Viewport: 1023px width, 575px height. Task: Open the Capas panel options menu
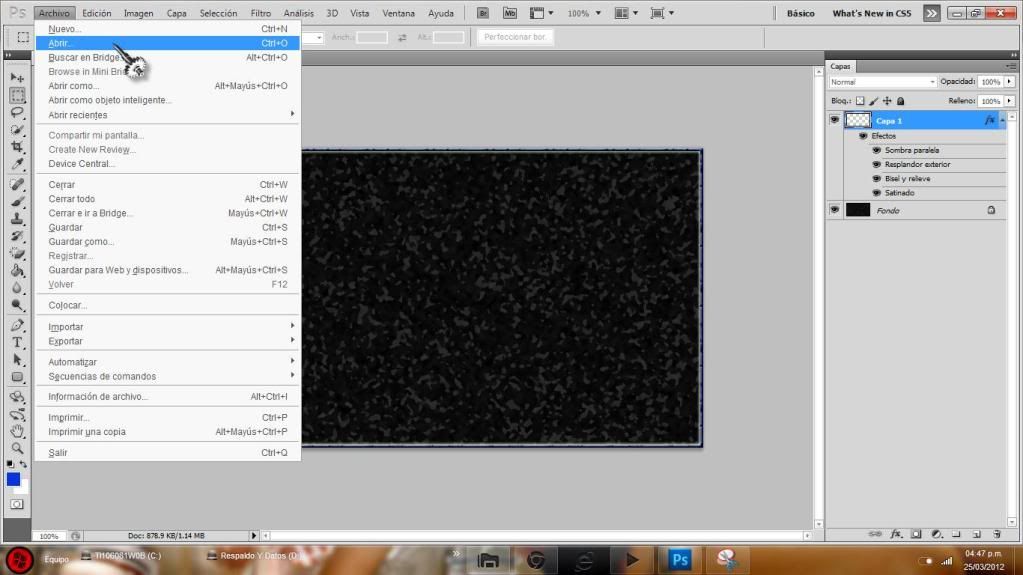pos(1011,67)
